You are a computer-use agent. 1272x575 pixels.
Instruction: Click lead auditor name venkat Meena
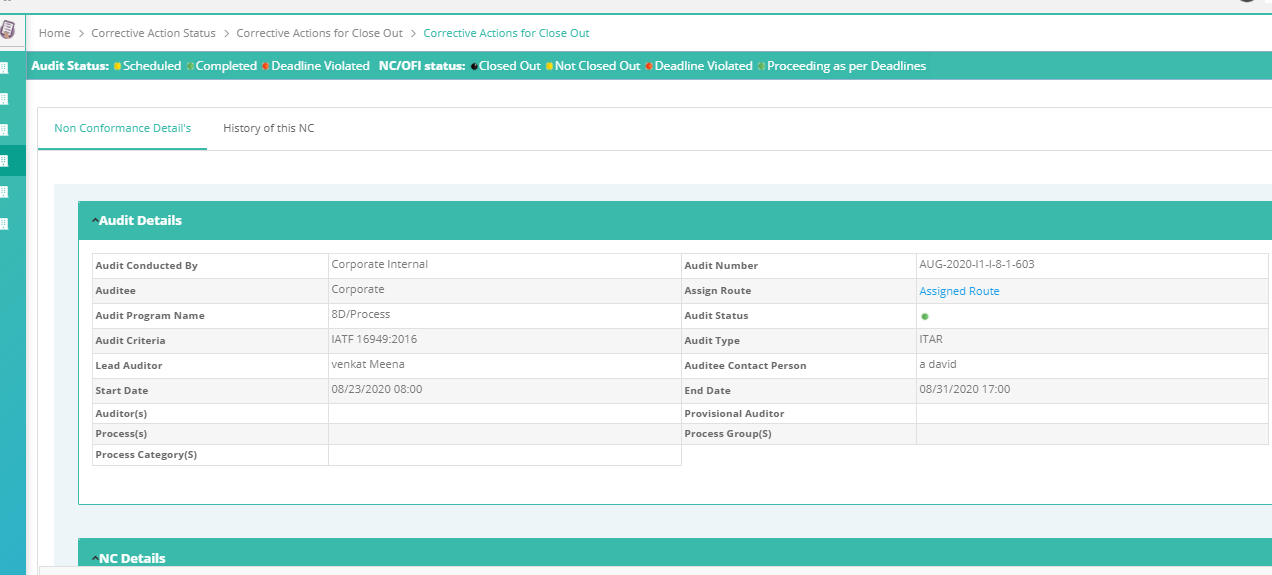[368, 364]
